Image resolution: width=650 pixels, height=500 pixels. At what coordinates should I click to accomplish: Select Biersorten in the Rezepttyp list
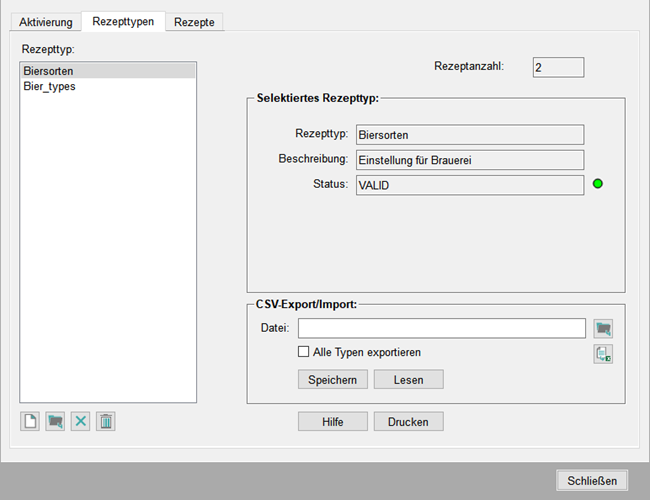click(x=48, y=72)
